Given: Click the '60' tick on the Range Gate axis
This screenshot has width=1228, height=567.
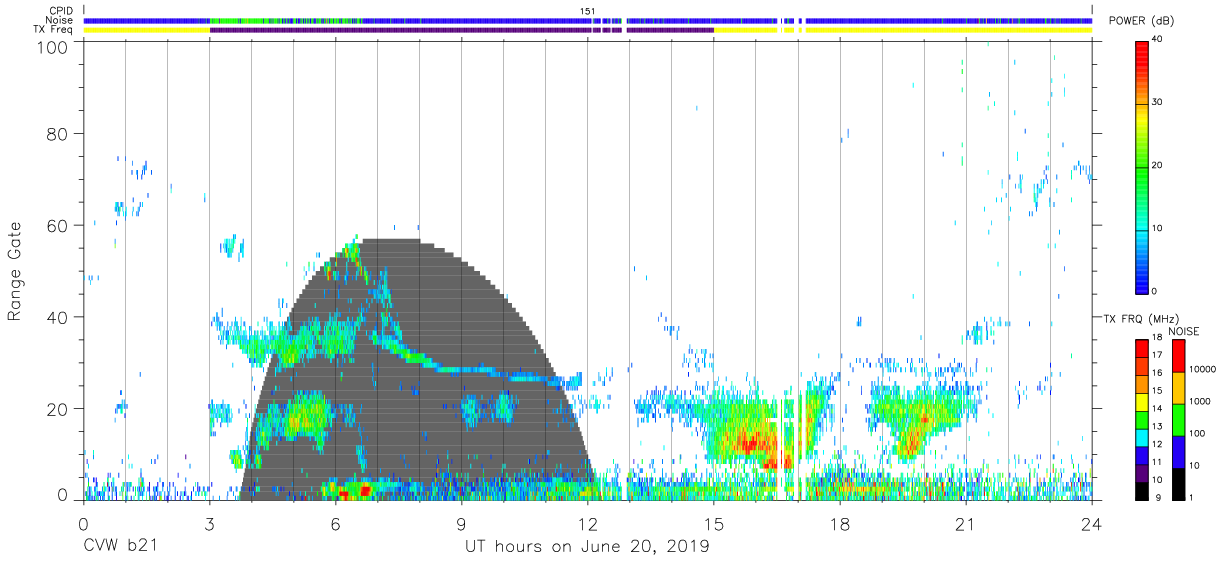Looking at the screenshot, I should click(59, 226).
